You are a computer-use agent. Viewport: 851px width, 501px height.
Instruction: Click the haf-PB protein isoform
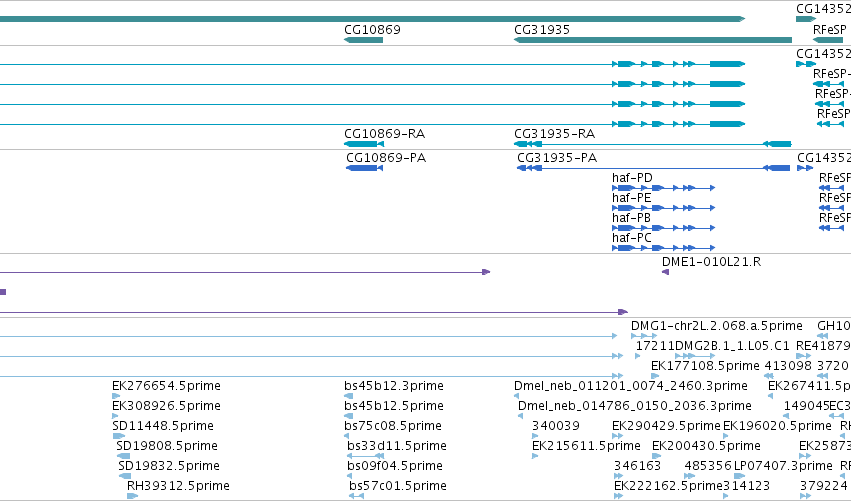point(663,228)
